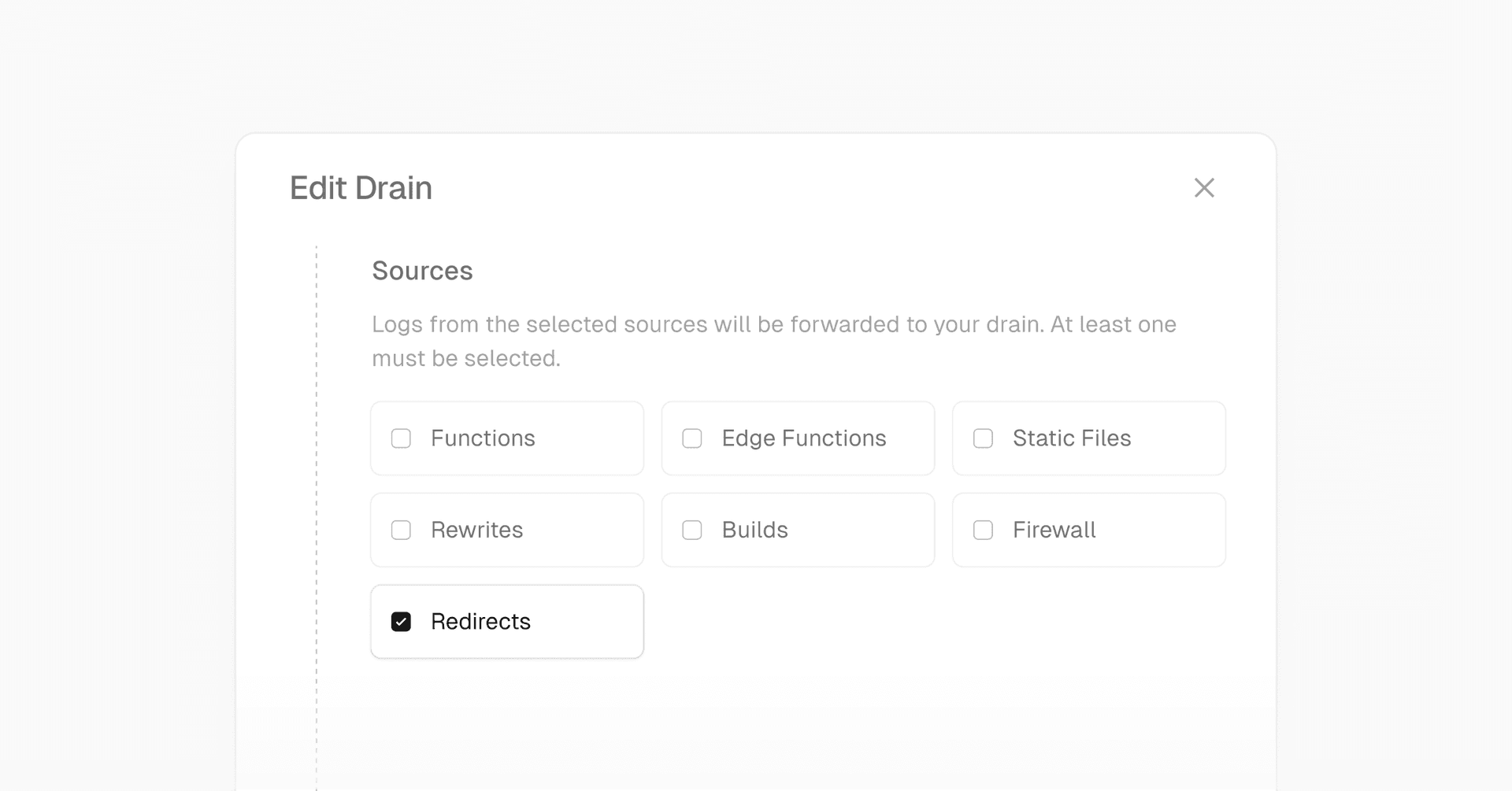Uncheck the selected Redirects checkbox
Screen dimensions: 1512x791
tap(402, 622)
